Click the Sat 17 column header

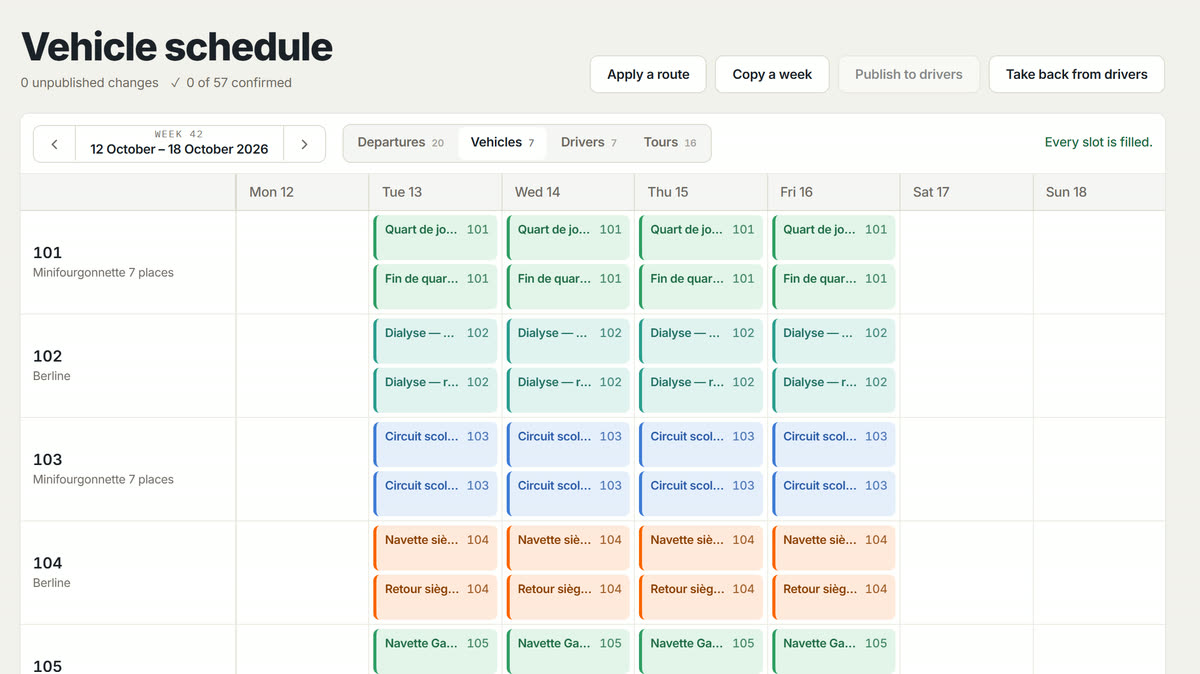point(966,192)
